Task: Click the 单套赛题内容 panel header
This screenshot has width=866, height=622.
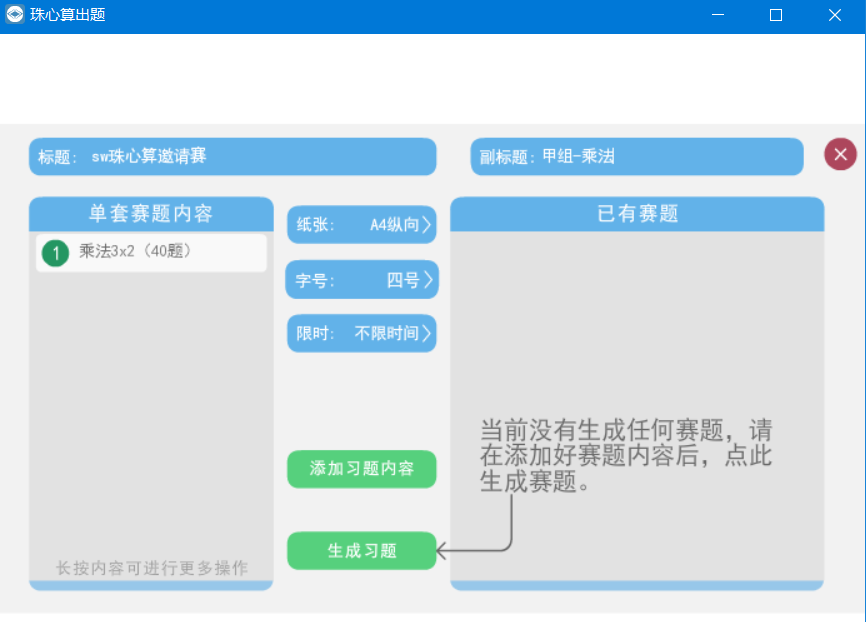Action: (151, 214)
